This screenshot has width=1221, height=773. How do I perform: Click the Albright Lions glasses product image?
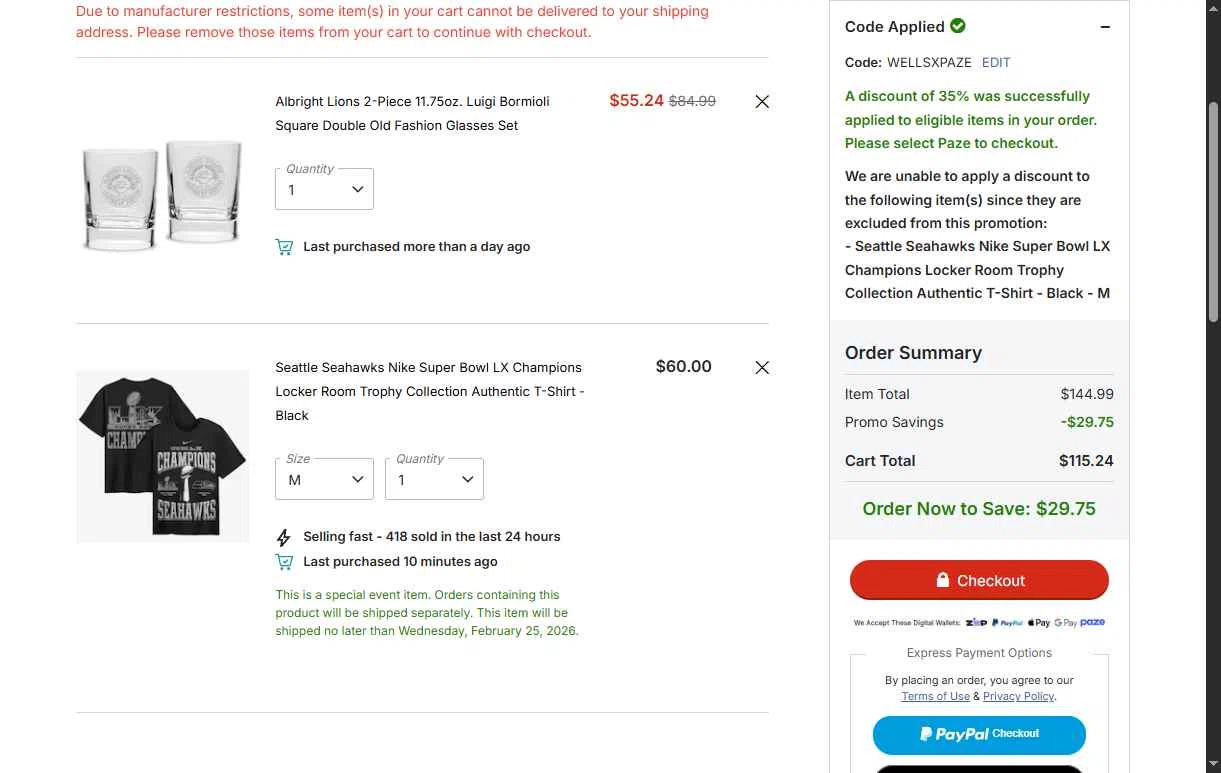pyautogui.click(x=162, y=193)
